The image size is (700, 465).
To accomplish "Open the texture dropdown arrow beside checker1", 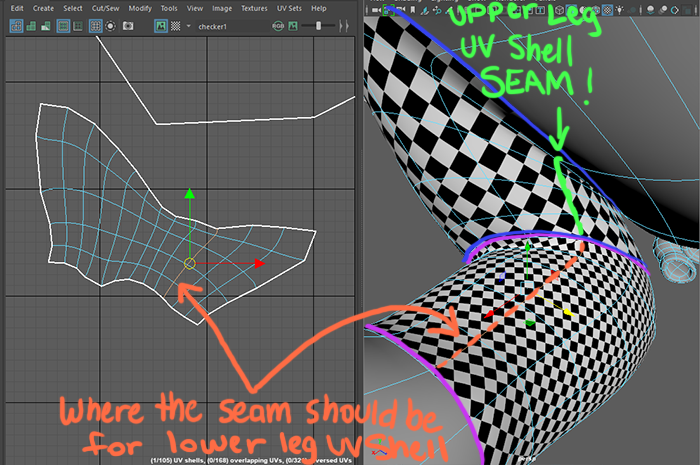I will (x=189, y=24).
